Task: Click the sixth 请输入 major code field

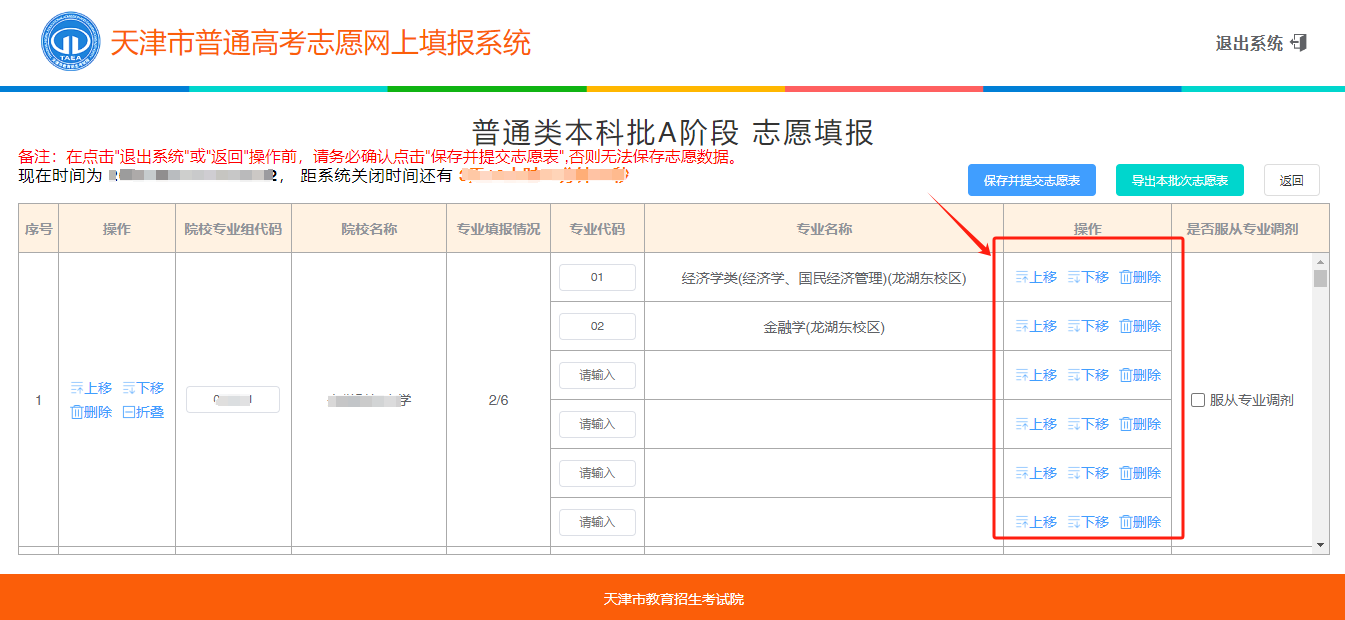Action: (597, 522)
